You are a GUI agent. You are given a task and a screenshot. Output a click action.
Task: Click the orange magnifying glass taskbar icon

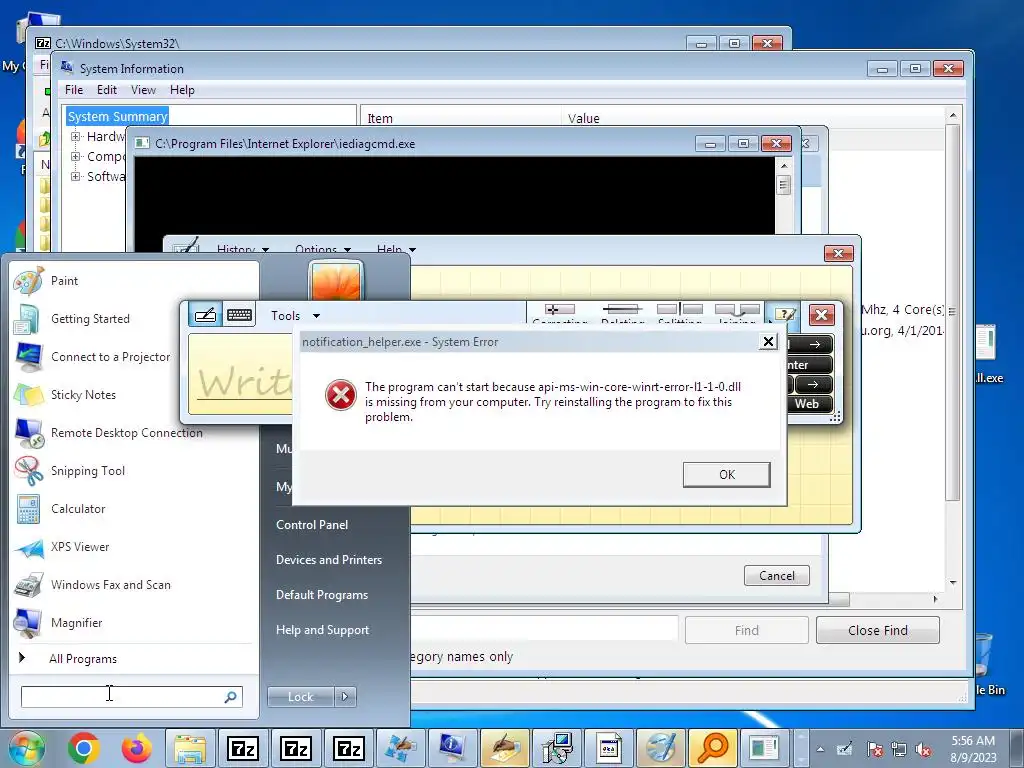(x=712, y=748)
